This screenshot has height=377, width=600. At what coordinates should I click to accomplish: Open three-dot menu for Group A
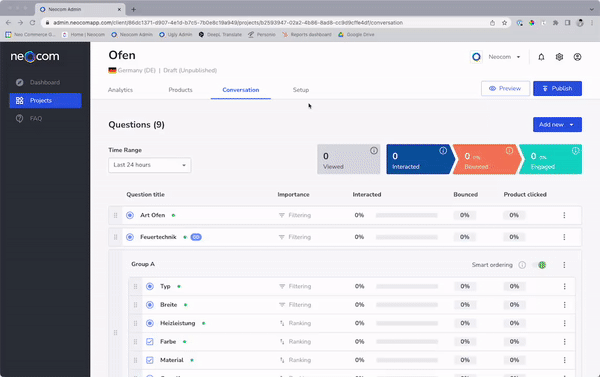(564, 265)
